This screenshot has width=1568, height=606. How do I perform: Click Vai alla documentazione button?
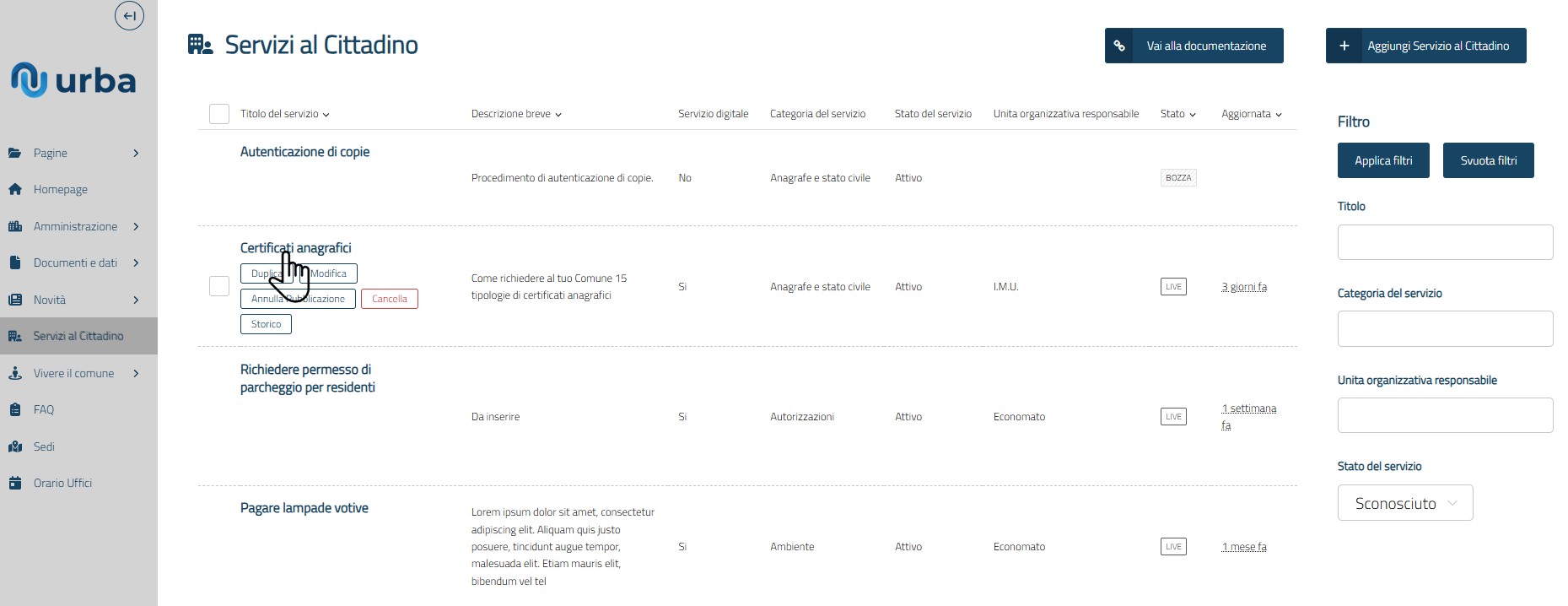click(1194, 46)
